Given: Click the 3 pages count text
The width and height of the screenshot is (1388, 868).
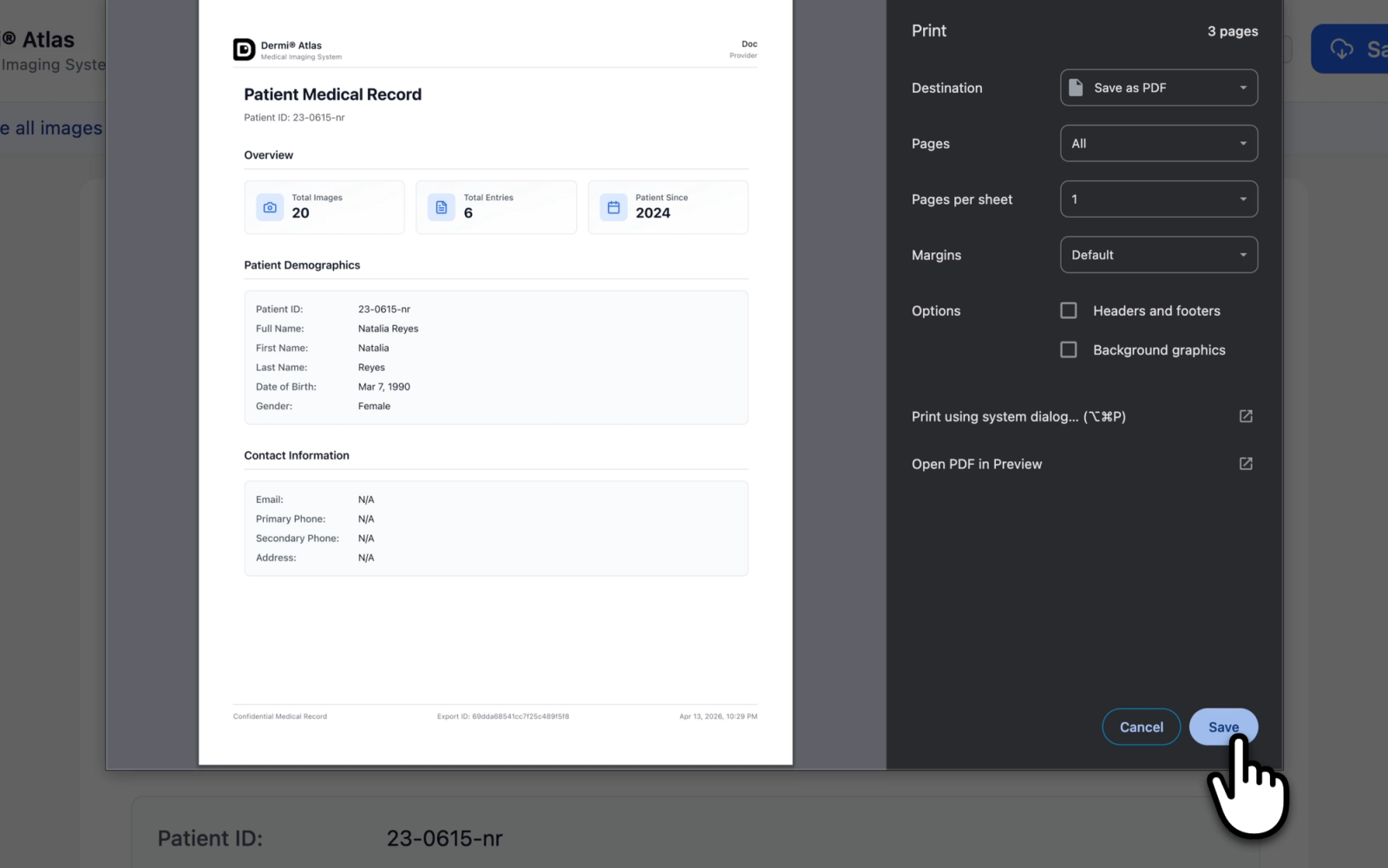Looking at the screenshot, I should [1233, 31].
